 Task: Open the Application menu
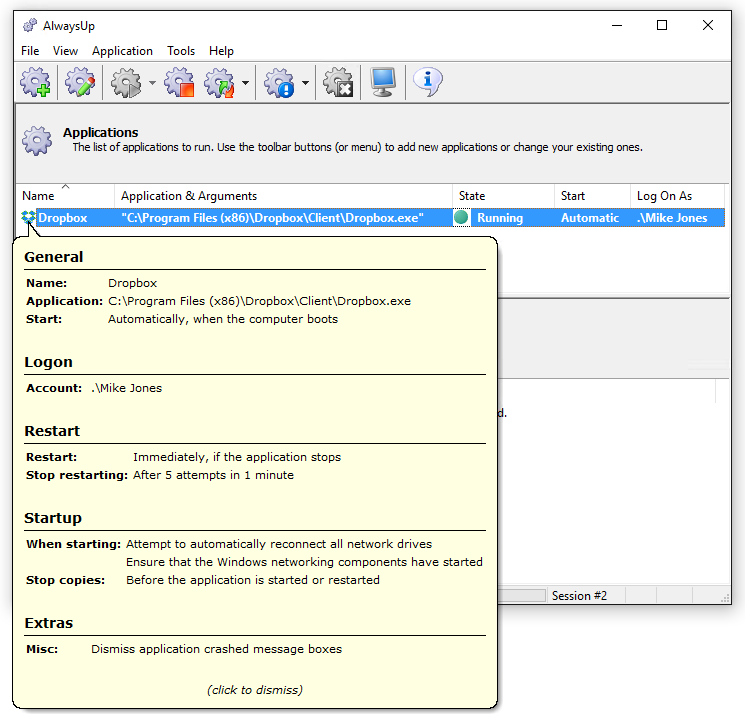coord(122,51)
